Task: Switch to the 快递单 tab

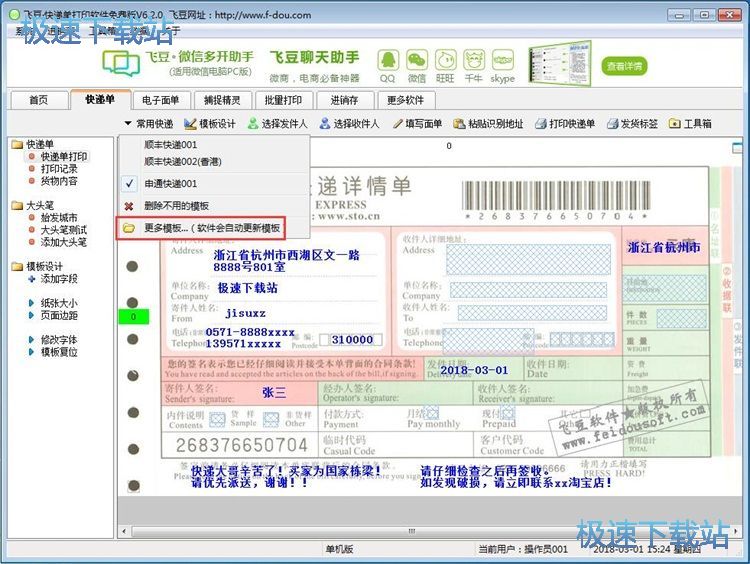Action: (x=100, y=100)
